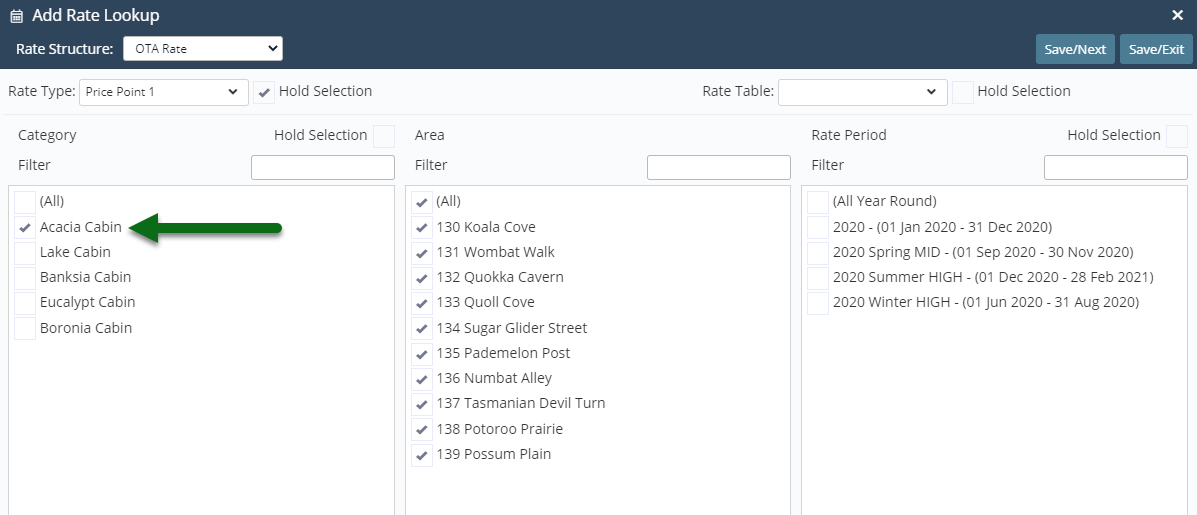Enable Hold Selection for Rate Period
This screenshot has height=515, width=1197.
tap(1177, 137)
